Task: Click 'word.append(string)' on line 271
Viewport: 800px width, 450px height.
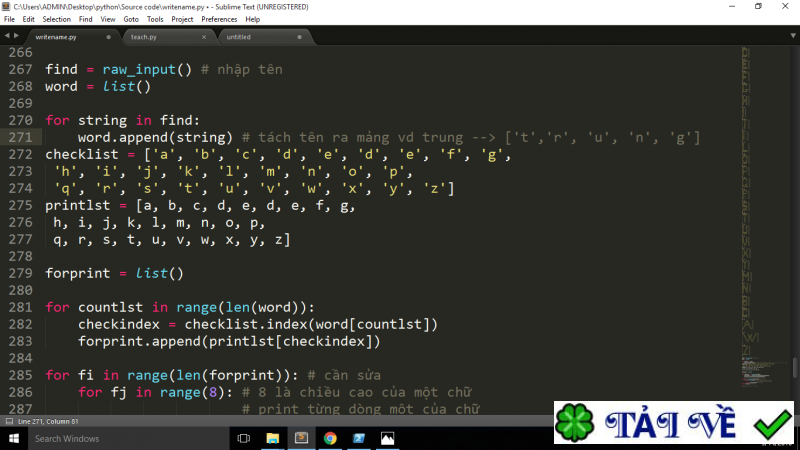Action: pyautogui.click(x=155, y=138)
